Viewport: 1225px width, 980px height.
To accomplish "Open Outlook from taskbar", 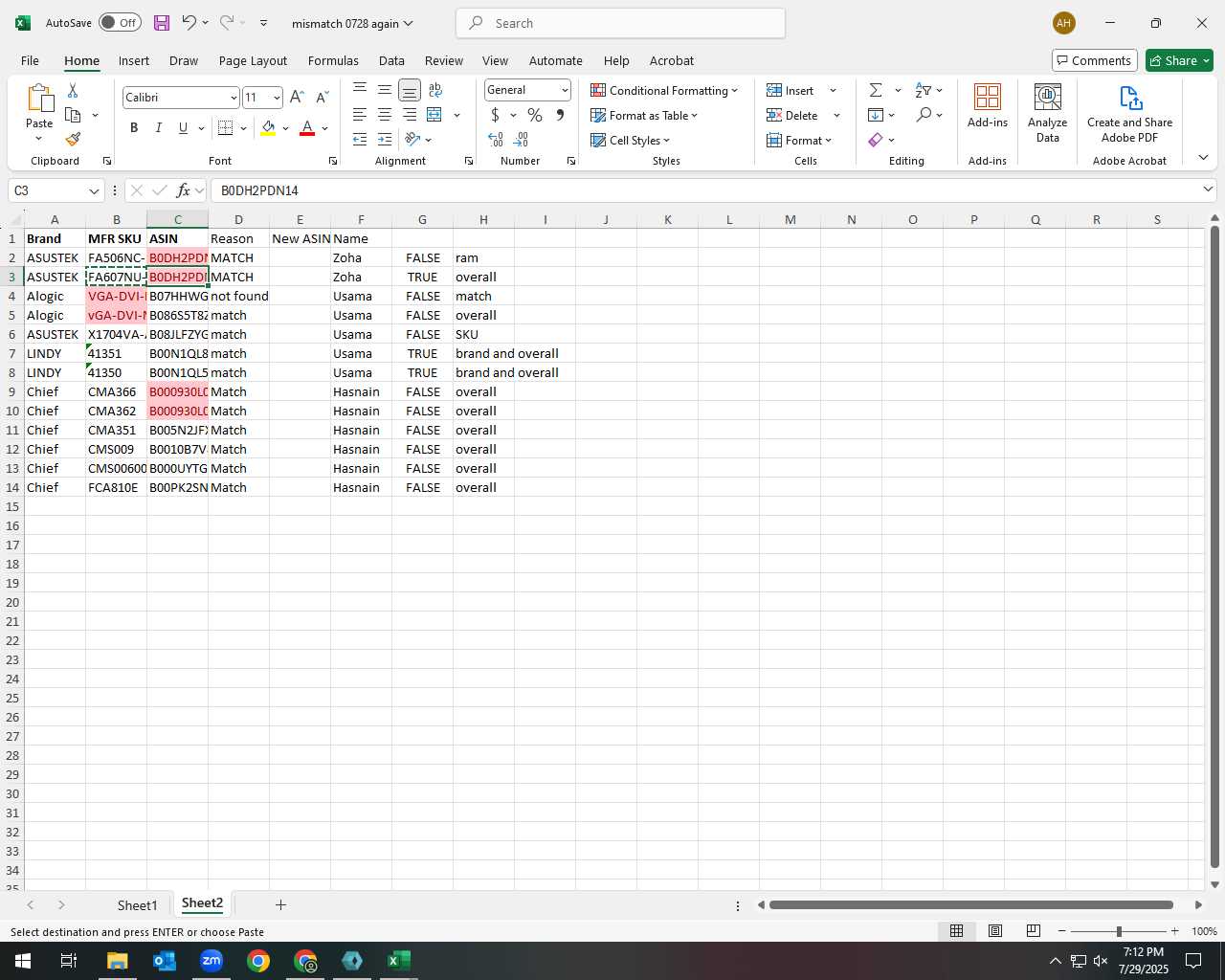I will click(165, 961).
